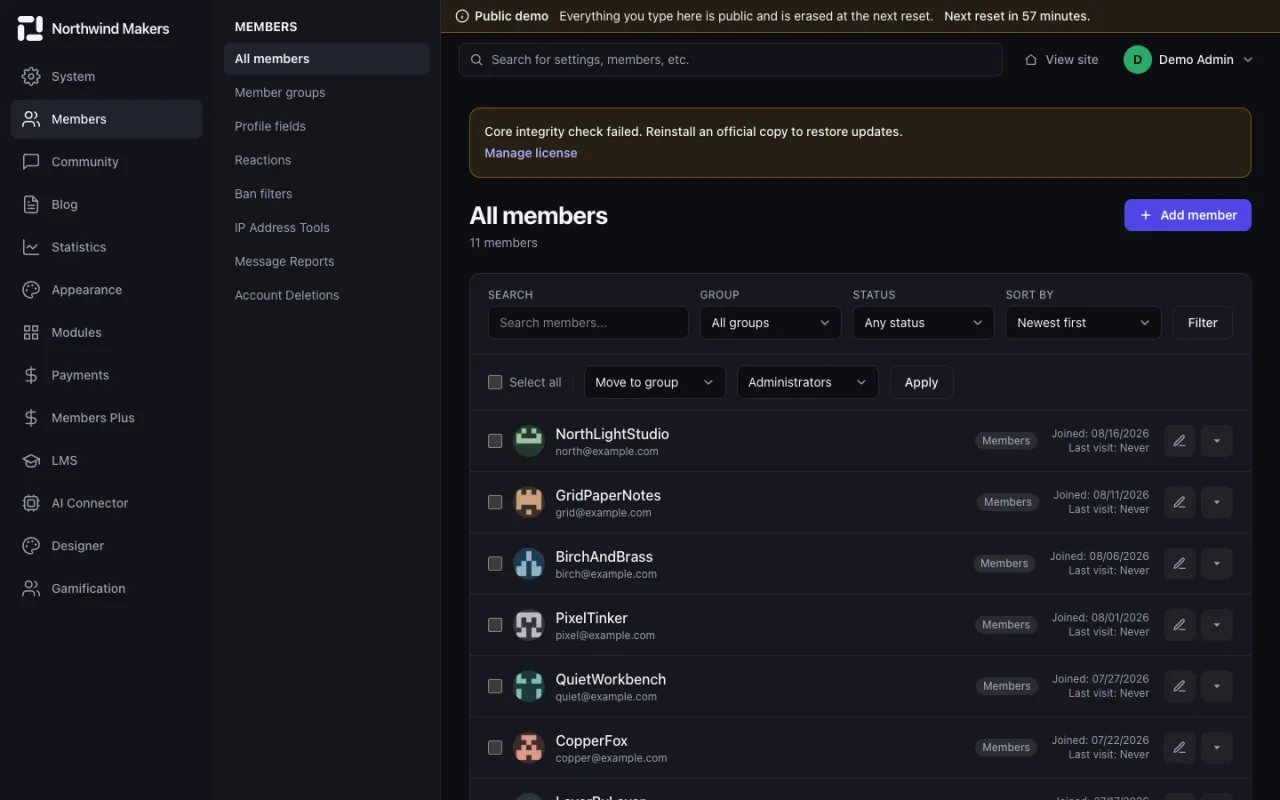Edit GridPaperNotes with pencil icon

(1179, 502)
